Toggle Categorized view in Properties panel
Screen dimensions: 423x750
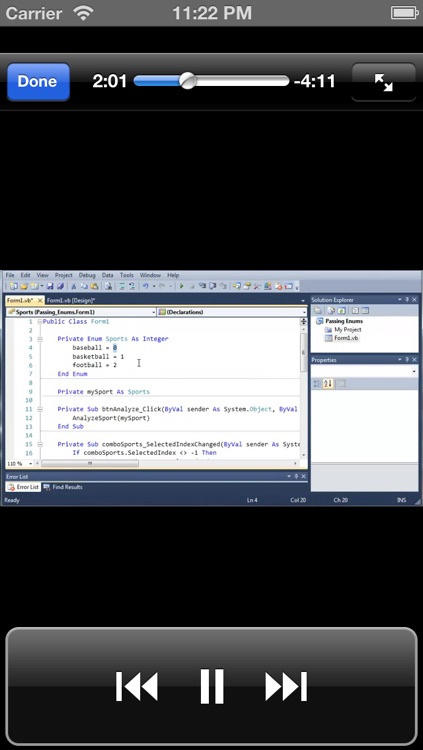[x=317, y=384]
